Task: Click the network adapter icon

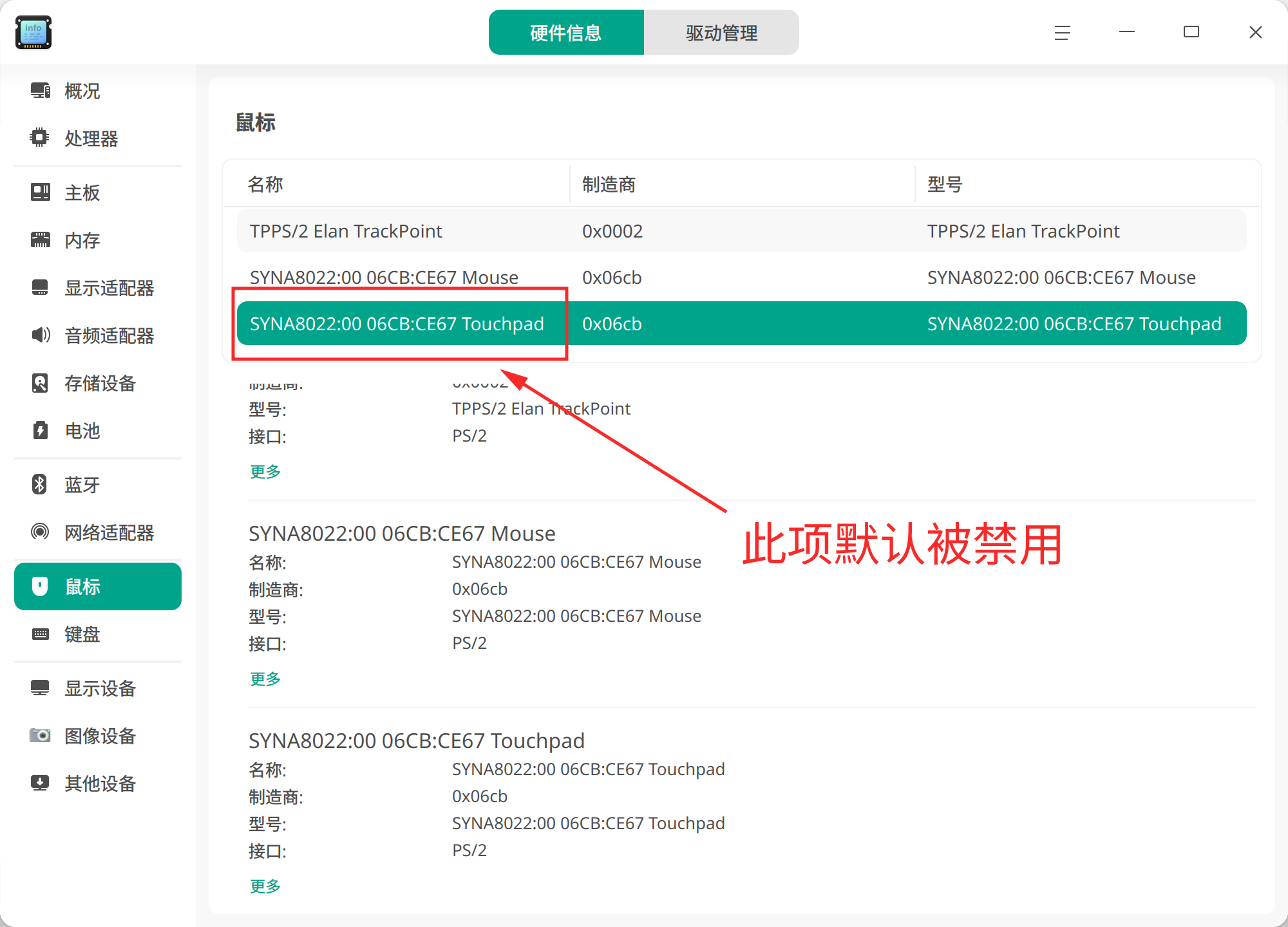Action: pos(40,532)
